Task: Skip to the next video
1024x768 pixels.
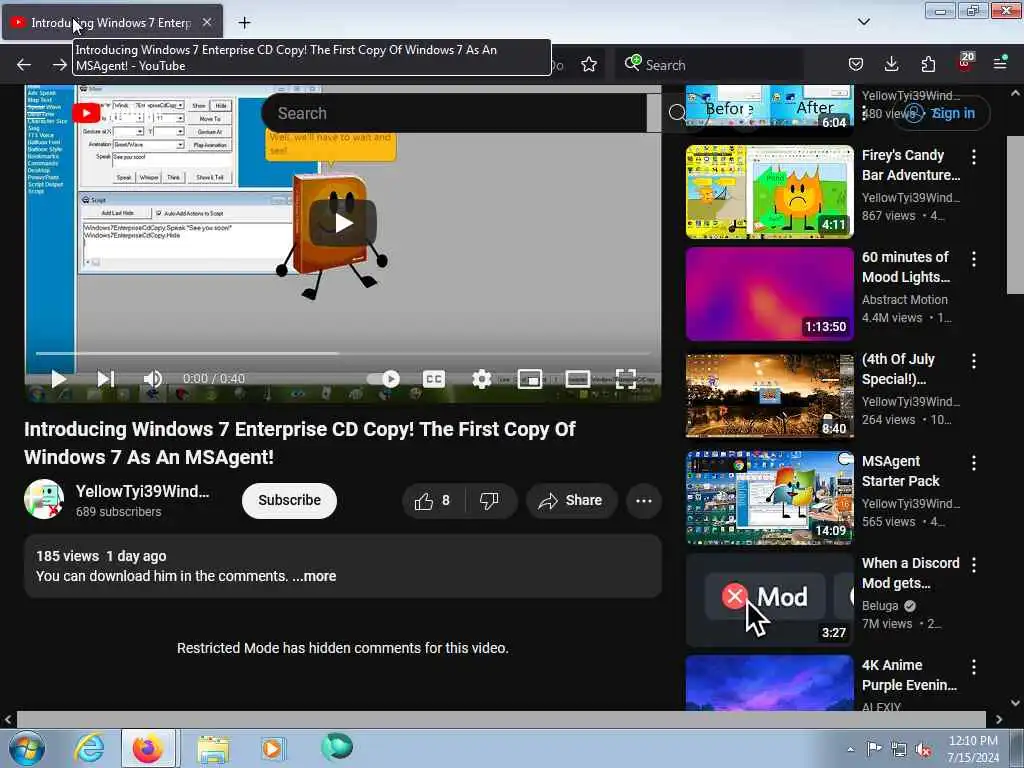Action: pyautogui.click(x=106, y=379)
